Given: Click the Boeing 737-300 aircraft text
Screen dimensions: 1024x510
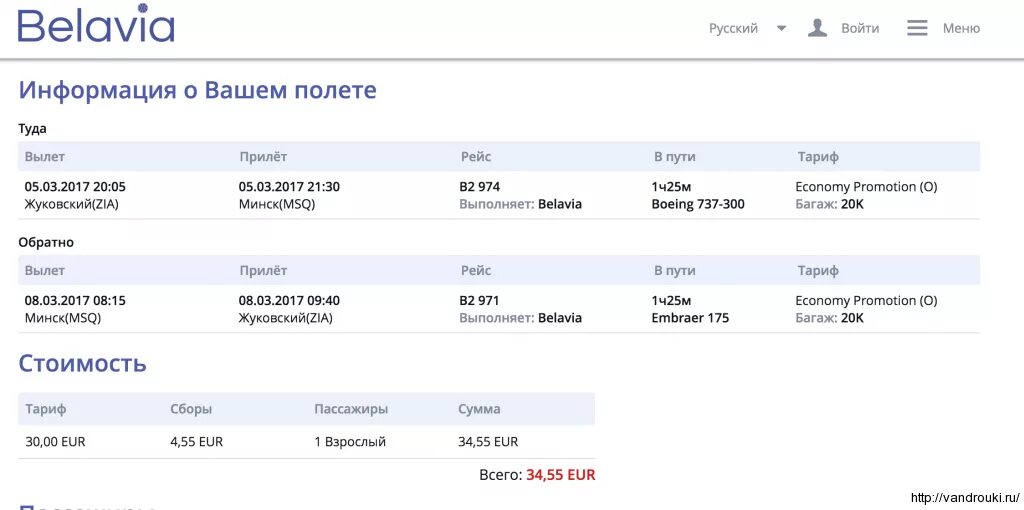Looking at the screenshot, I should tap(698, 204).
